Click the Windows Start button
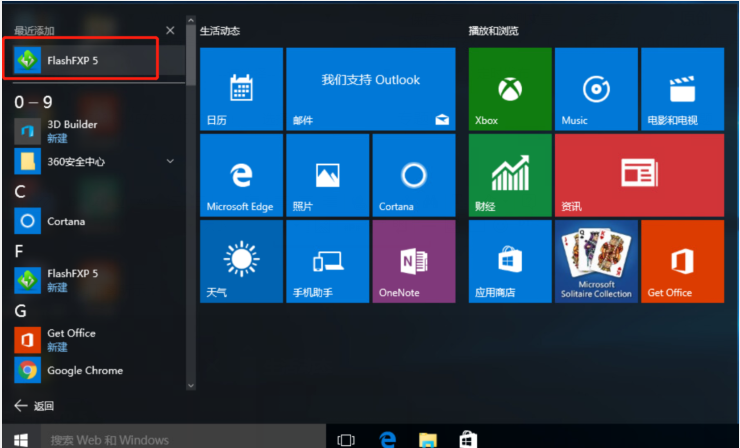The height and width of the screenshot is (448, 740). click(x=21, y=438)
